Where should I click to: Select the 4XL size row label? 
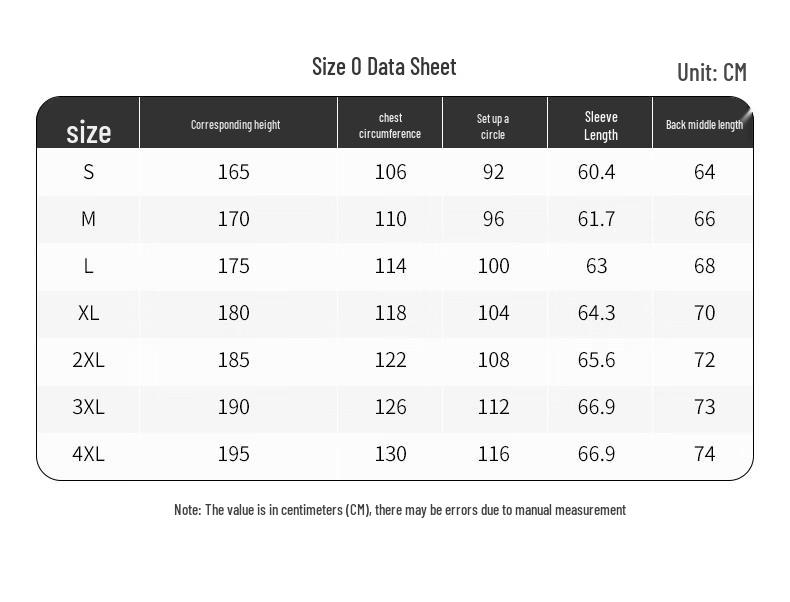tap(88, 454)
